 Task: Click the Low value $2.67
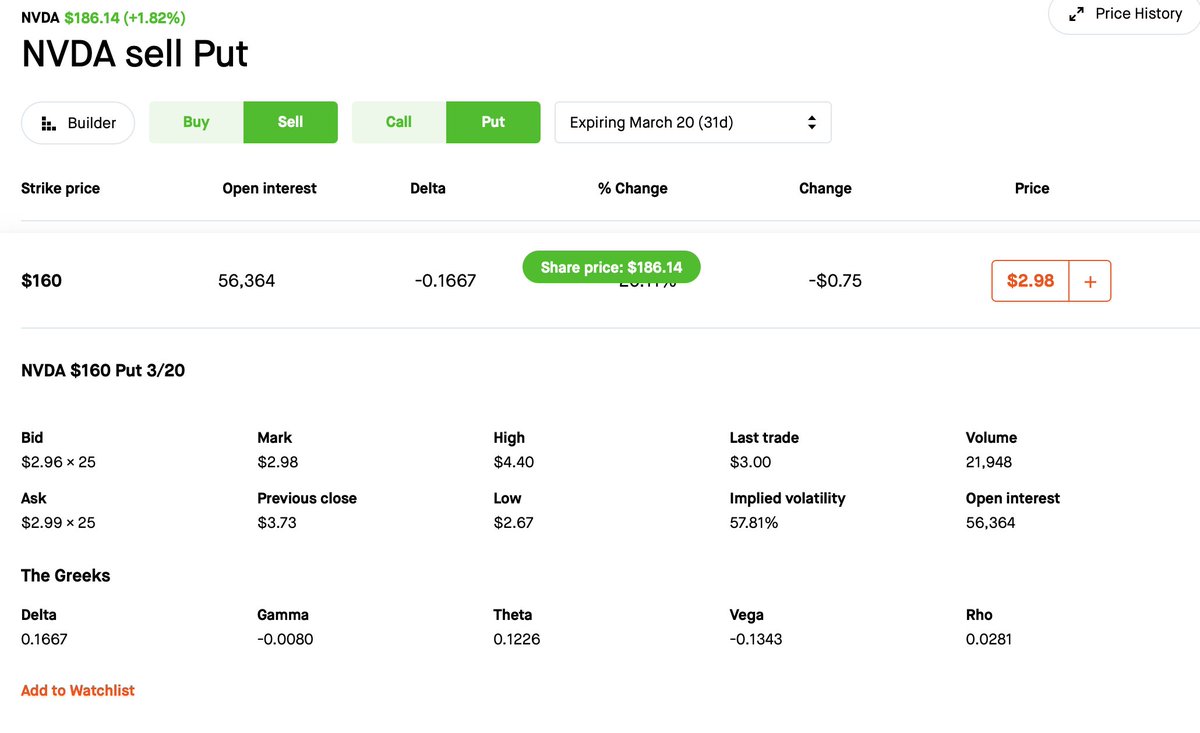513,522
